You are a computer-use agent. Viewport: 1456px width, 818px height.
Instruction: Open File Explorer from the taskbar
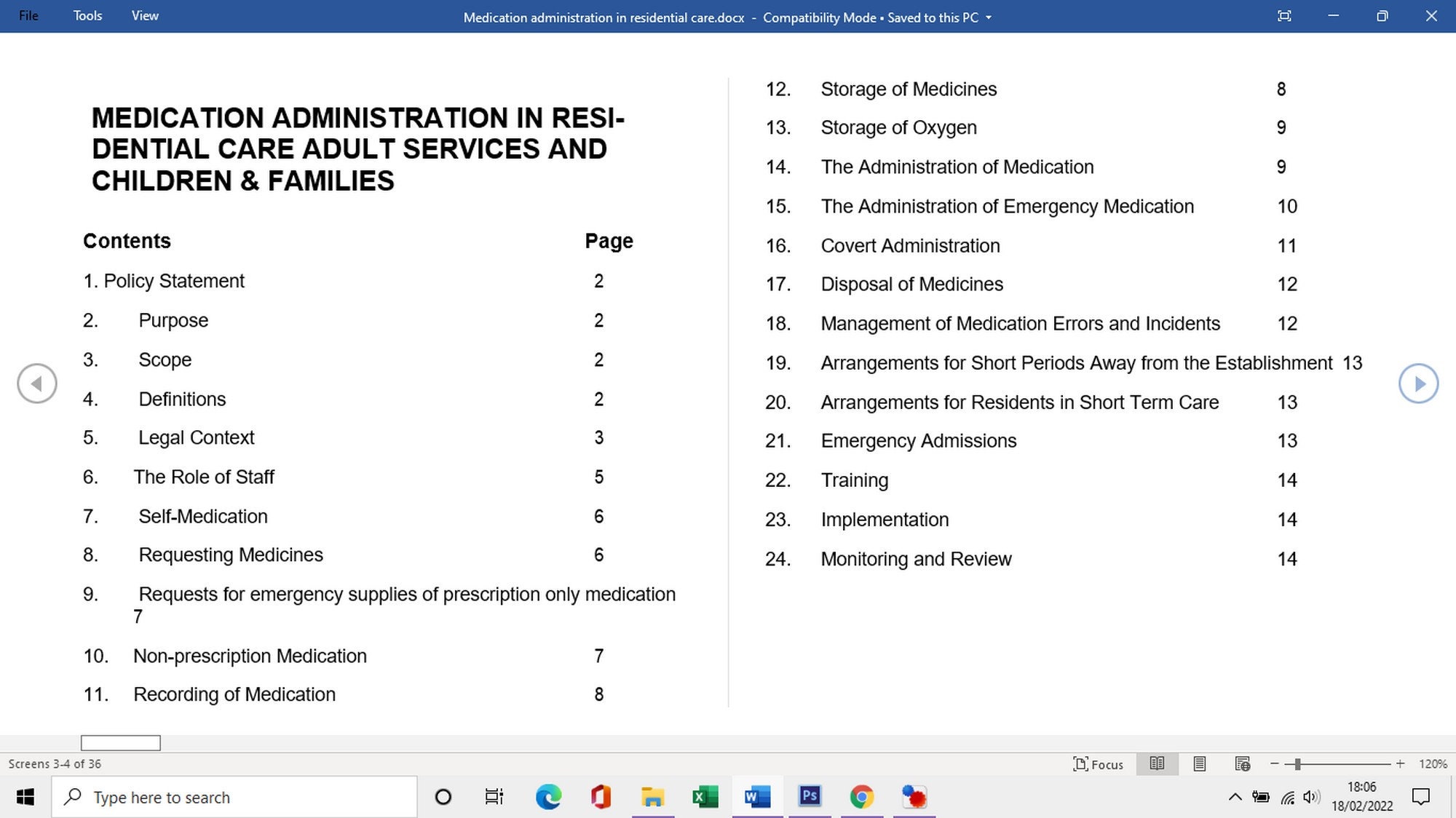(653, 797)
